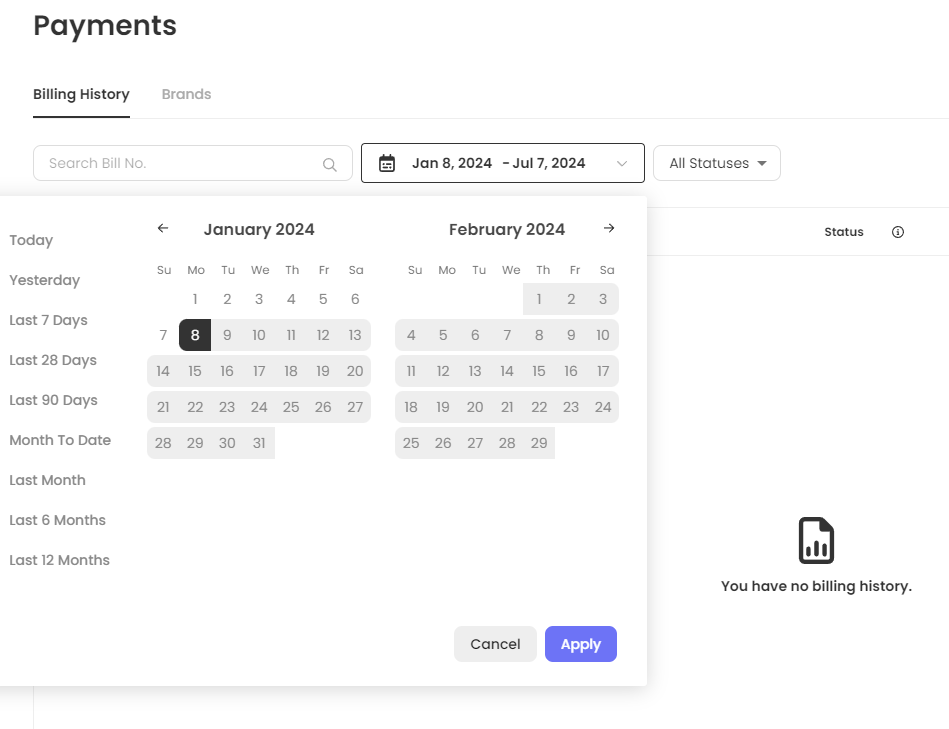Select January 8 in the calendar
Viewport: 949px width, 729px height.
point(195,336)
